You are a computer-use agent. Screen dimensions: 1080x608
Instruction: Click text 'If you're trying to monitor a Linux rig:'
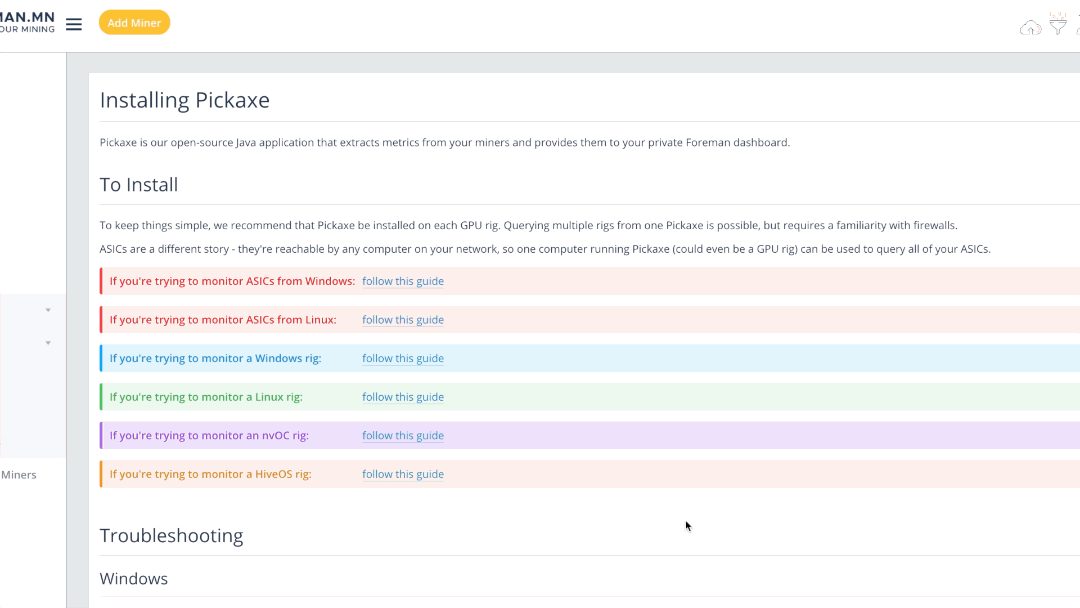point(206,397)
